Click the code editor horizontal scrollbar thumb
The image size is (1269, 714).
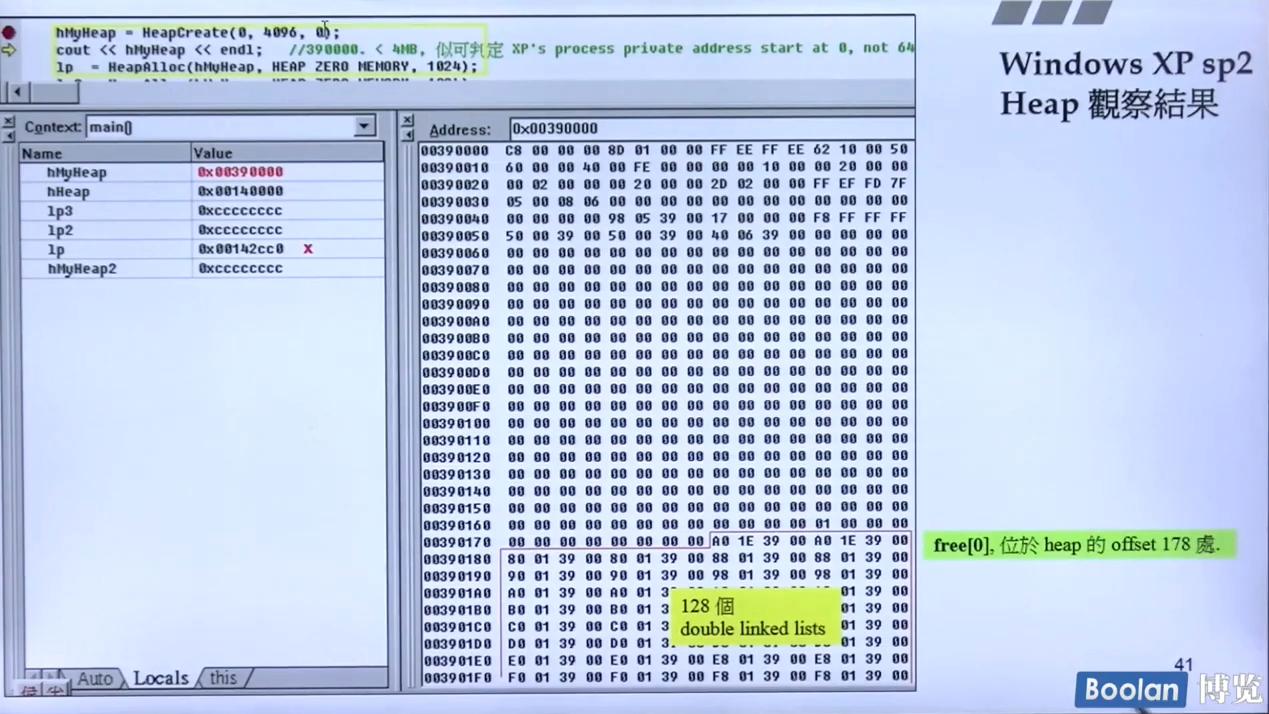pos(54,92)
